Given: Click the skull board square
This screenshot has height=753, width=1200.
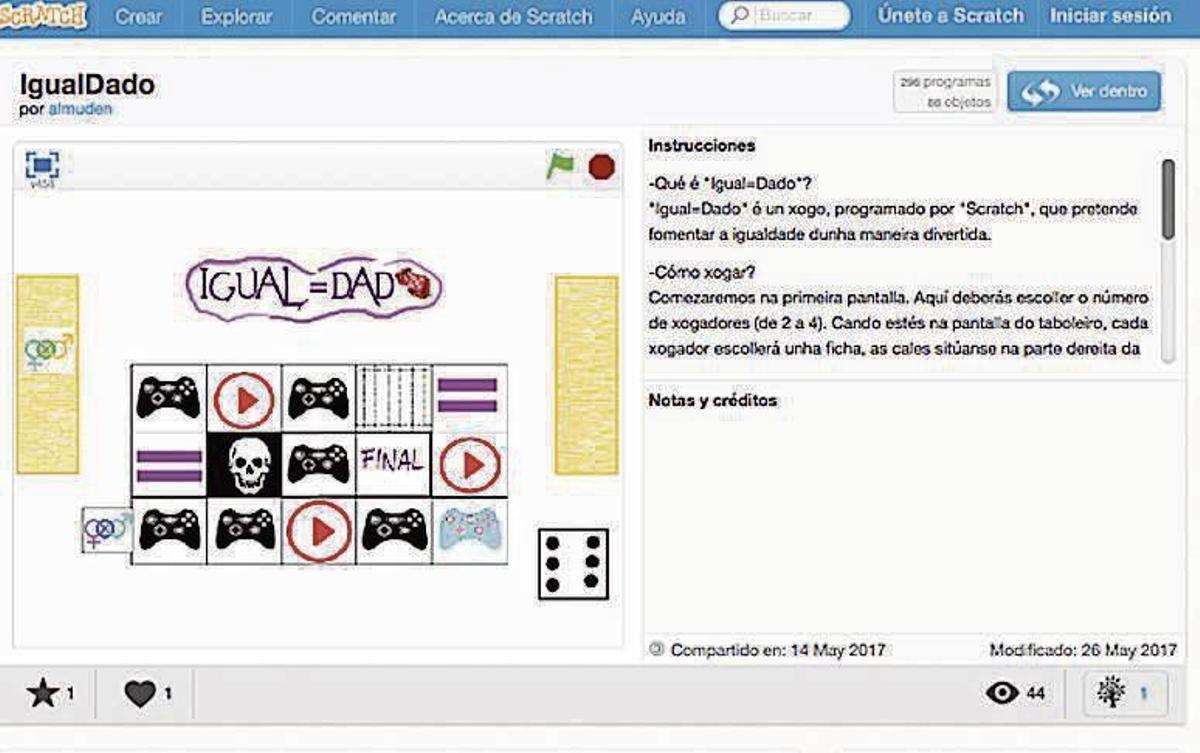Looking at the screenshot, I should [x=244, y=464].
